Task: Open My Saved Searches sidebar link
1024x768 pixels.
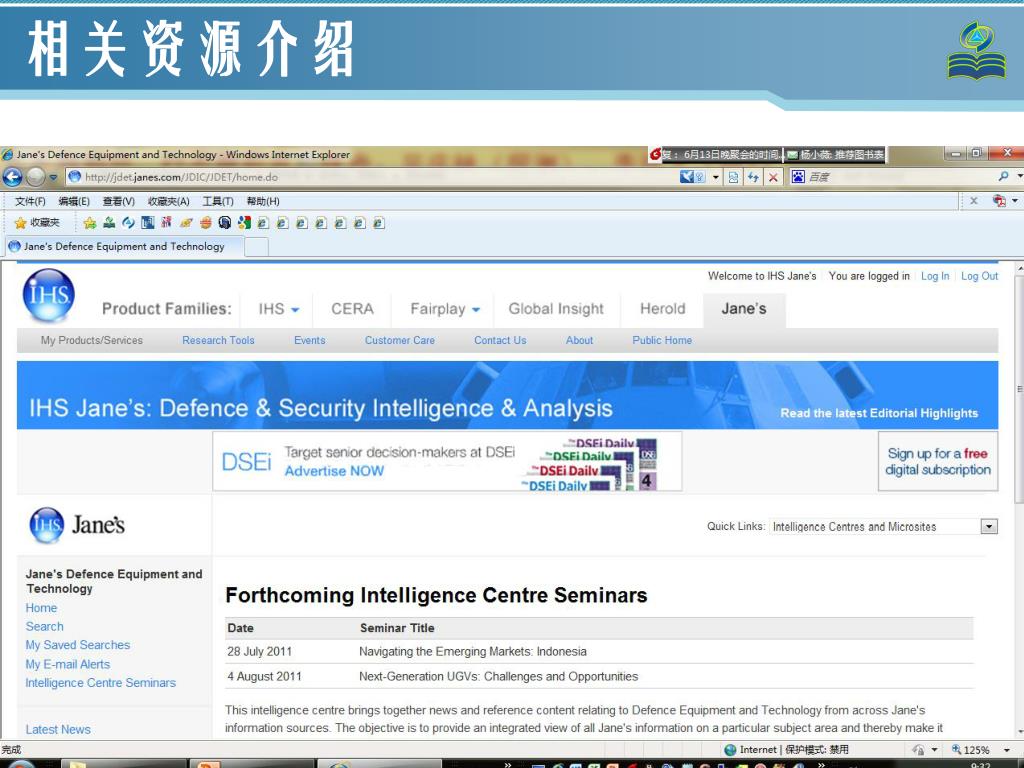Action: pyautogui.click(x=78, y=645)
